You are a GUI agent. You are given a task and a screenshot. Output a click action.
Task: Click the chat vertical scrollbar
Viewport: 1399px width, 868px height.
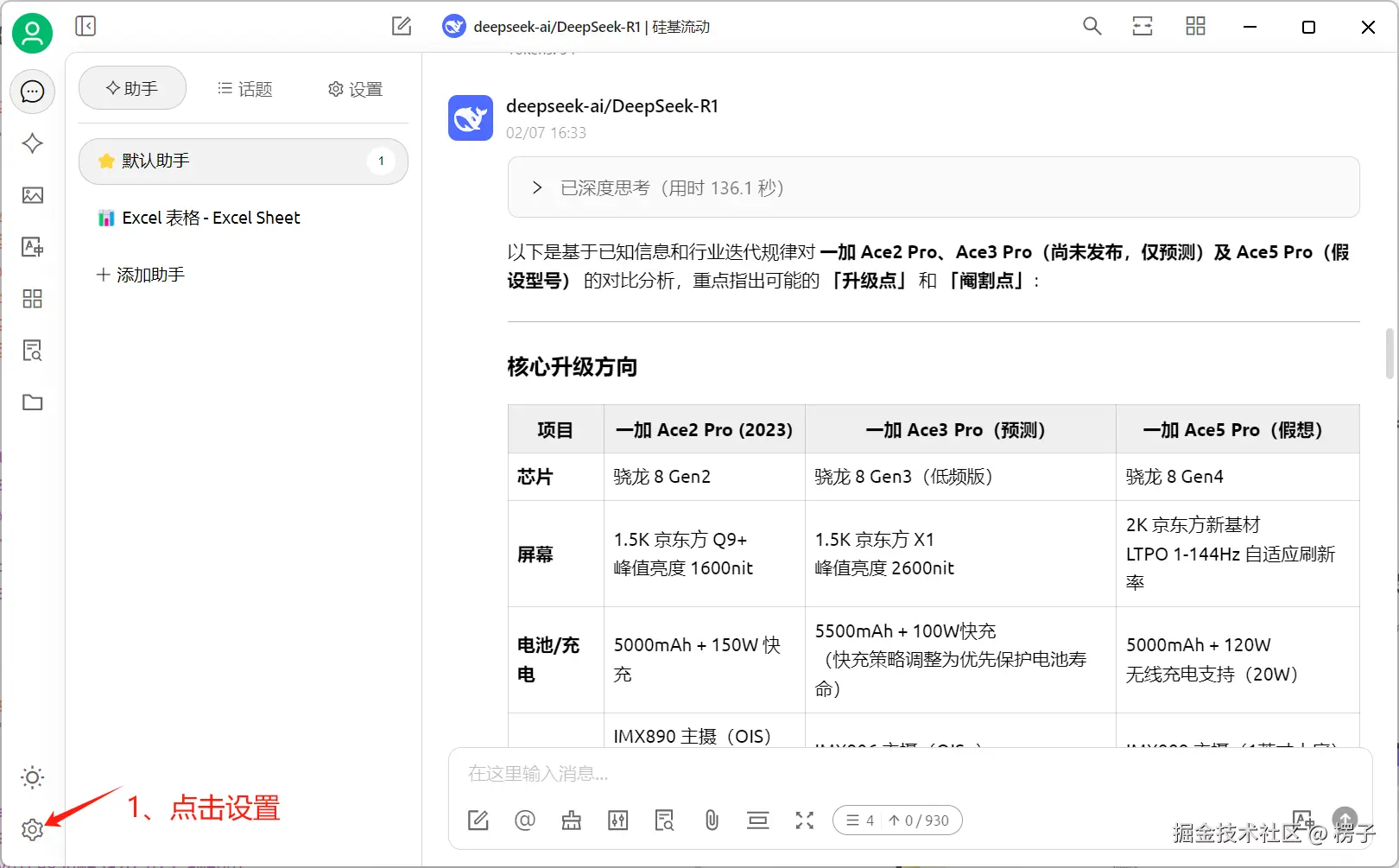(1390, 353)
